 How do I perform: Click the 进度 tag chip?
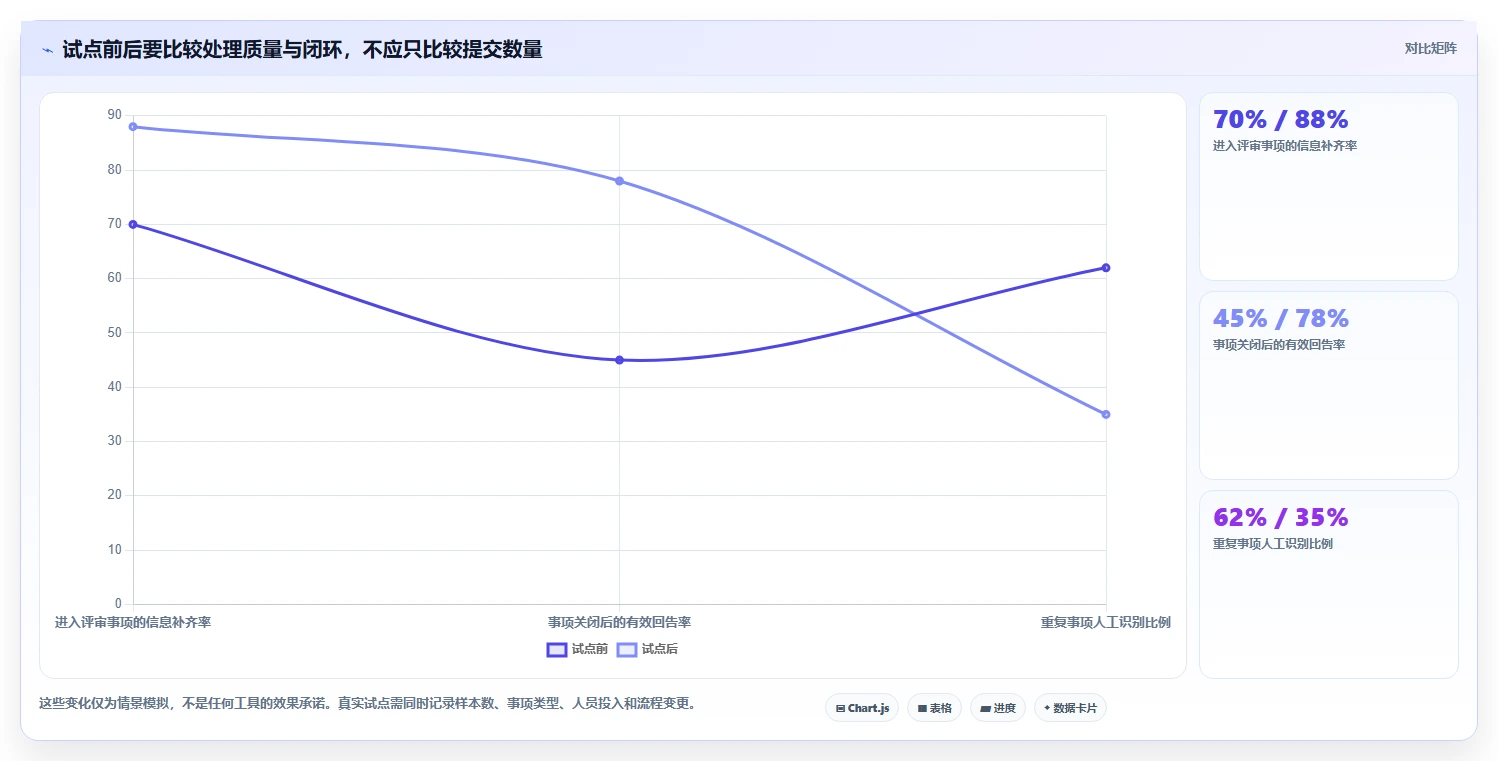(998, 708)
